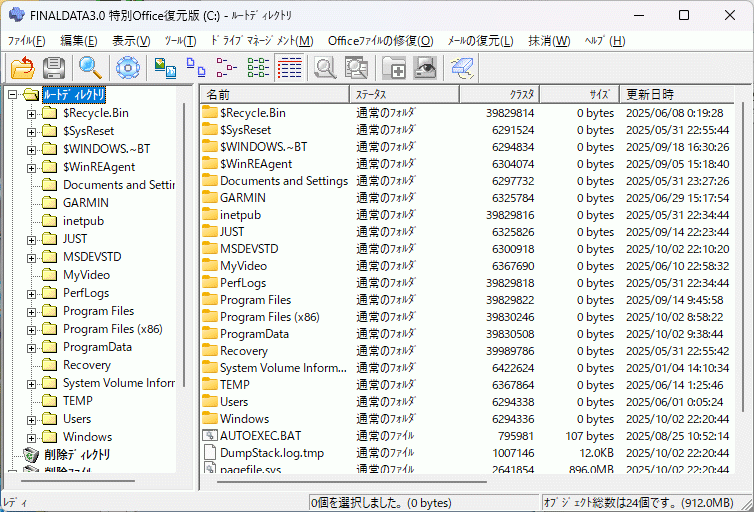Click the folder with plus icon
Viewport: 754px width, 512px height.
click(x=394, y=67)
